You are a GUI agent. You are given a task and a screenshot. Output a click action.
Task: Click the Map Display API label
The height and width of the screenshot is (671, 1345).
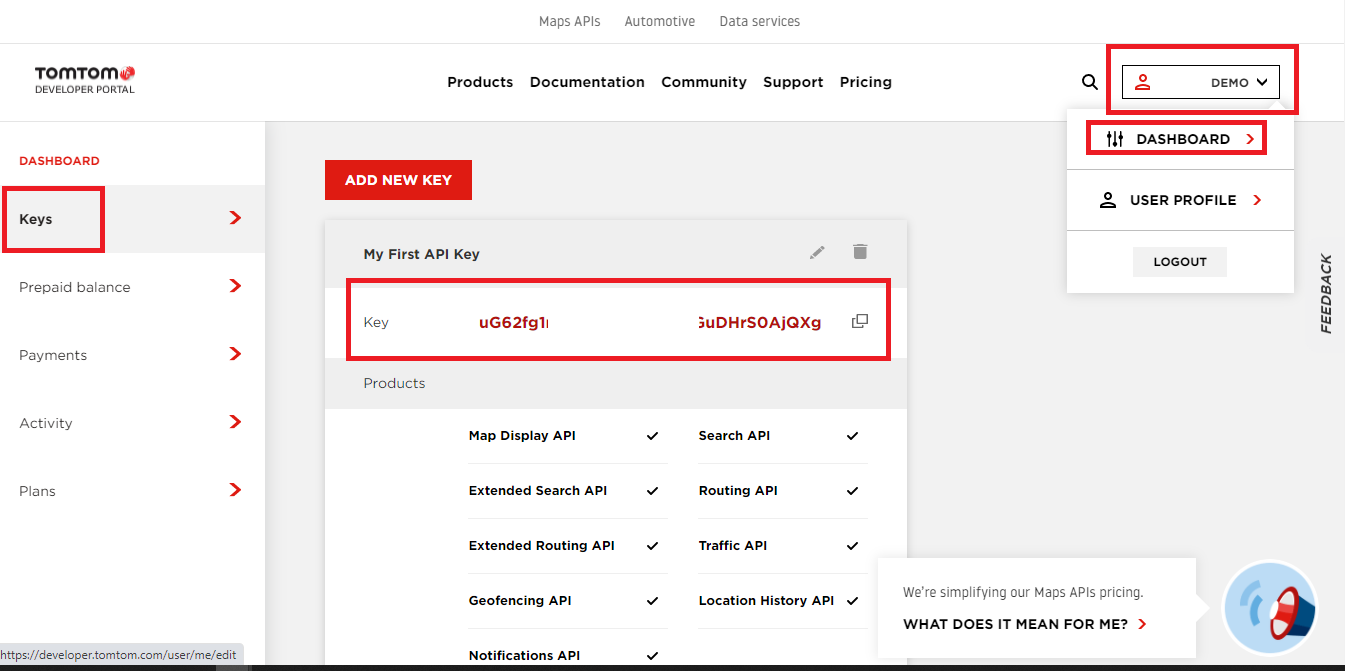pos(522,436)
